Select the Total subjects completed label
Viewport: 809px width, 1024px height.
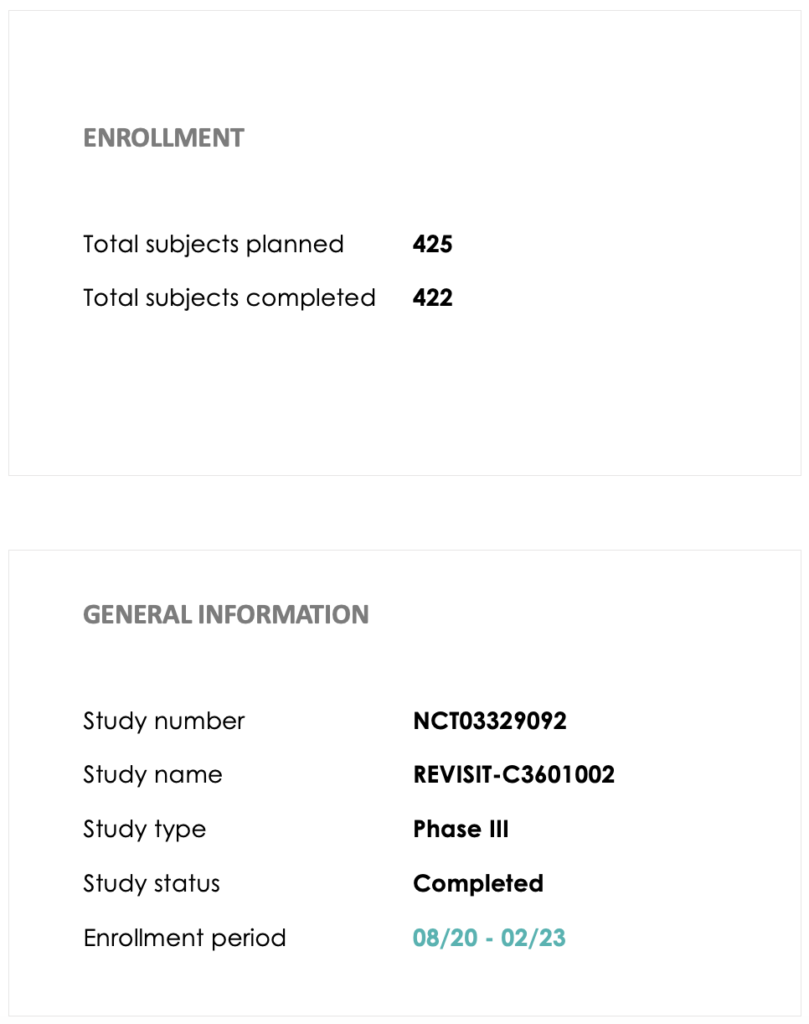229,298
